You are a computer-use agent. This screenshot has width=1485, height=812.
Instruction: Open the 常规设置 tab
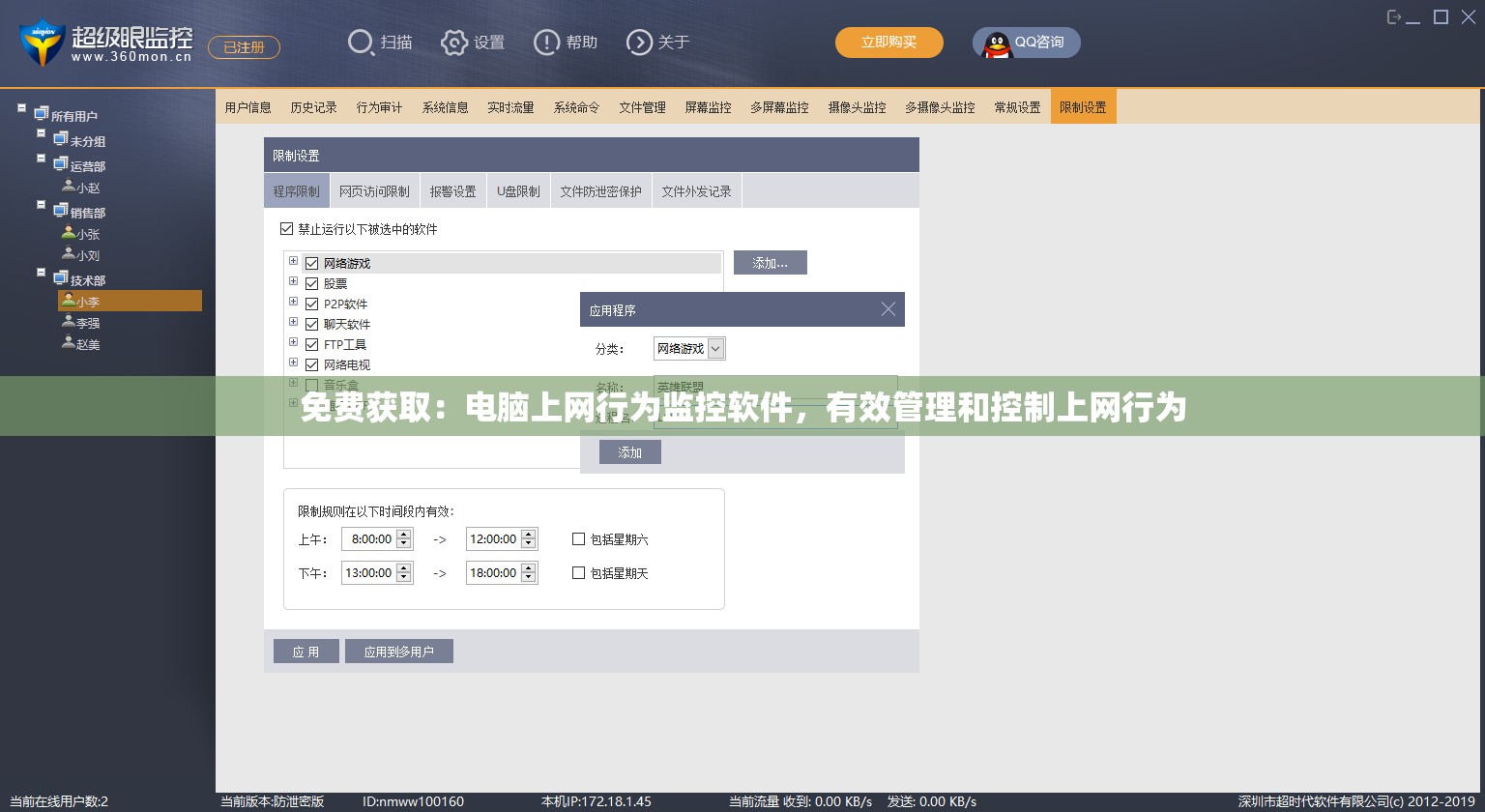(1018, 107)
